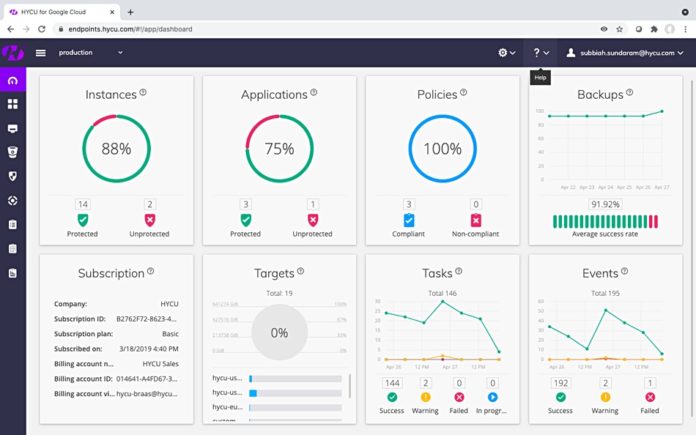Click the 2 unprotected instances count

pyautogui.click(x=150, y=204)
